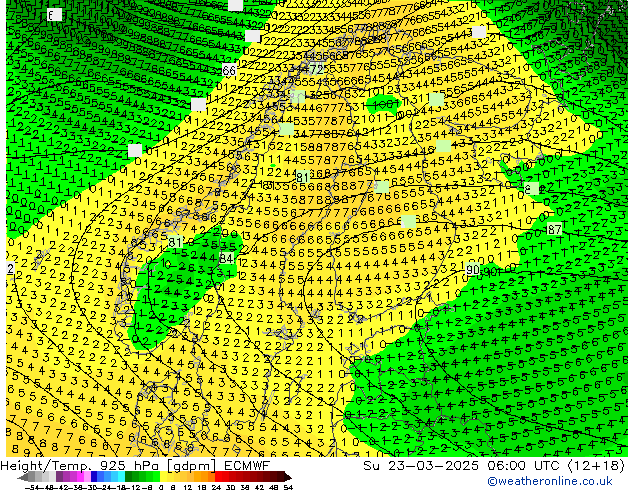This screenshot has height=490, width=634.
Task: Click the 87 height contour label
Action: point(554,230)
